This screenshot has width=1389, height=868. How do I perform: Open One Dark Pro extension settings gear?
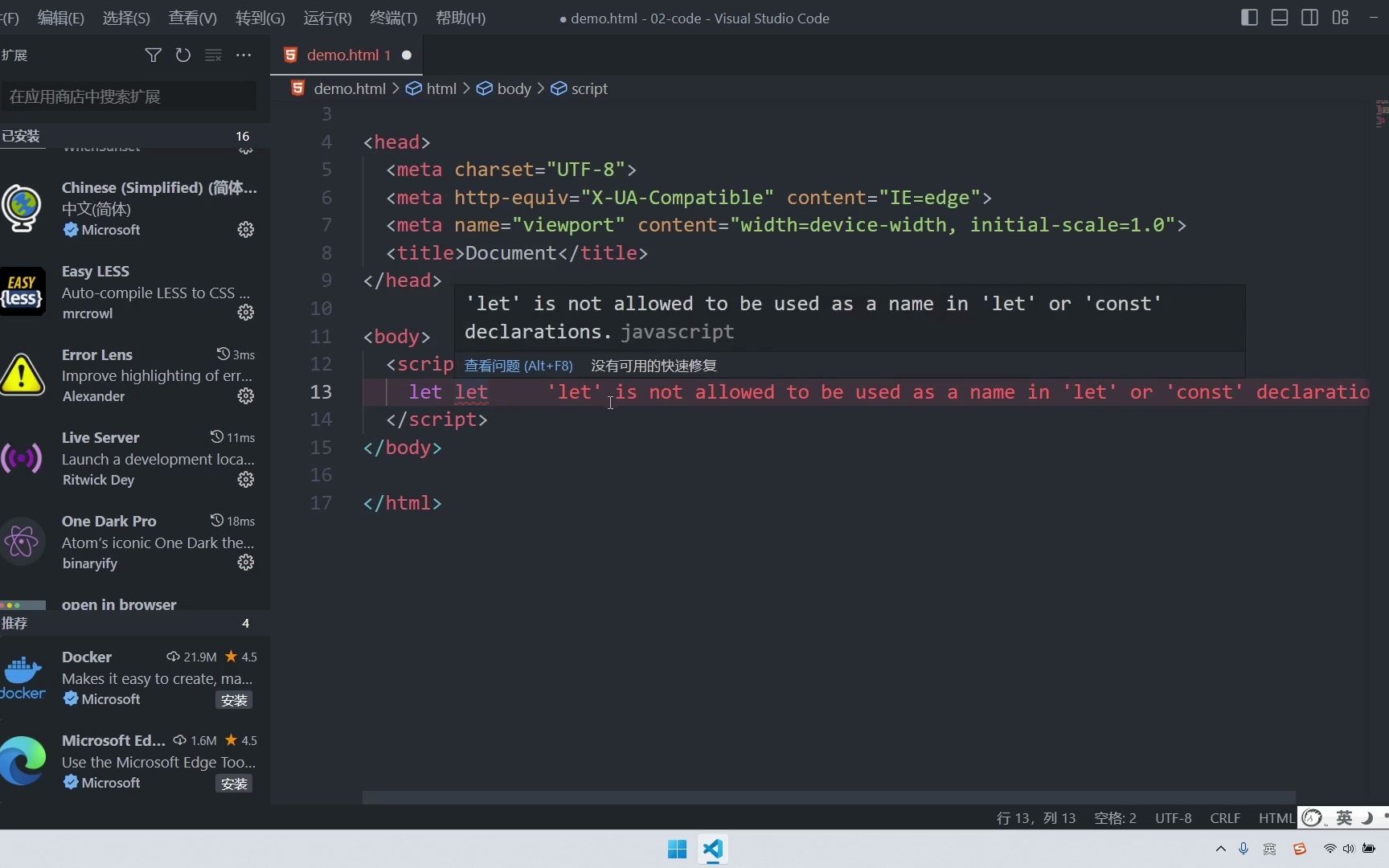tap(246, 563)
